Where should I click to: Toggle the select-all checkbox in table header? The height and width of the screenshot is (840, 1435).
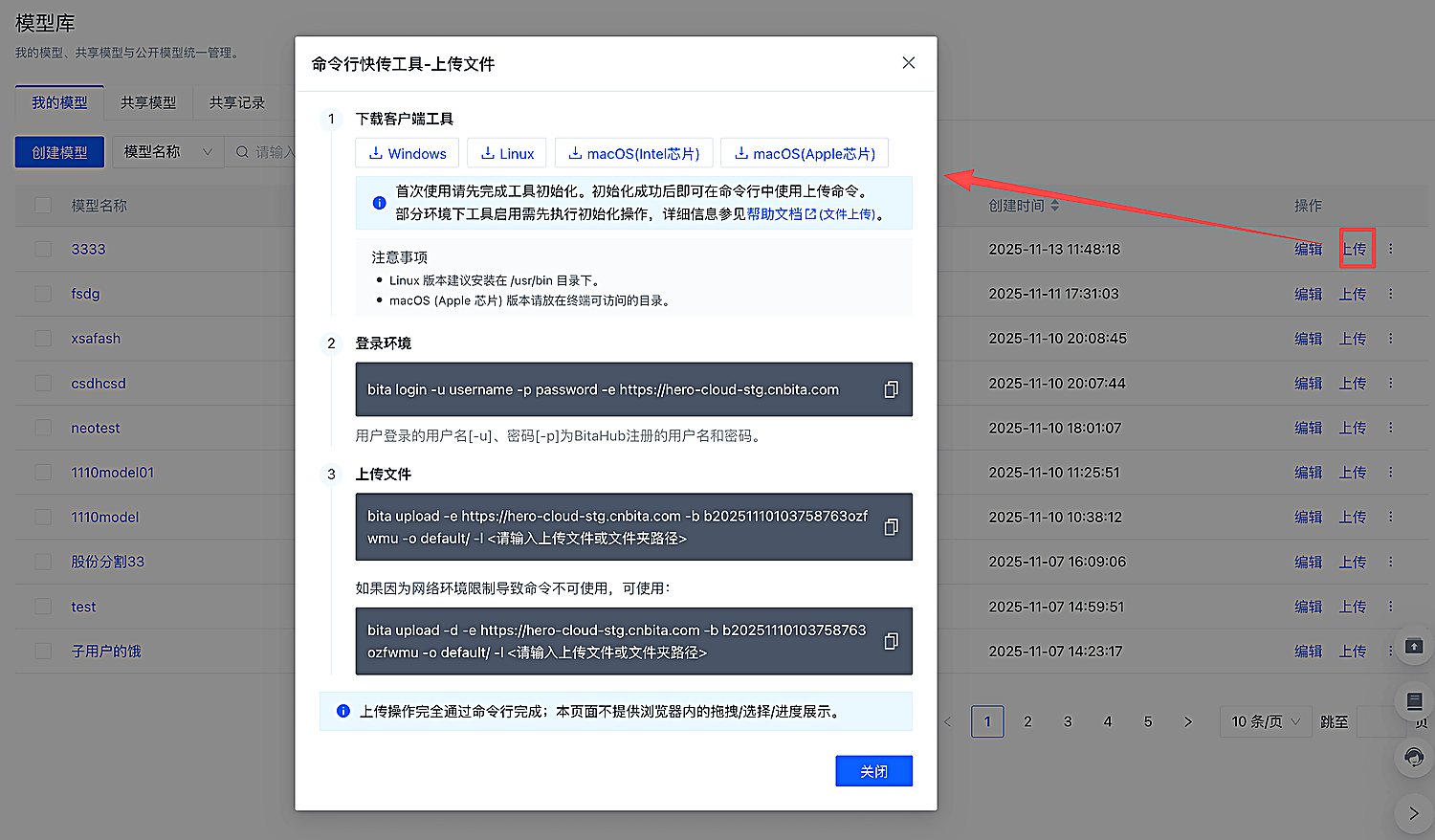click(43, 206)
